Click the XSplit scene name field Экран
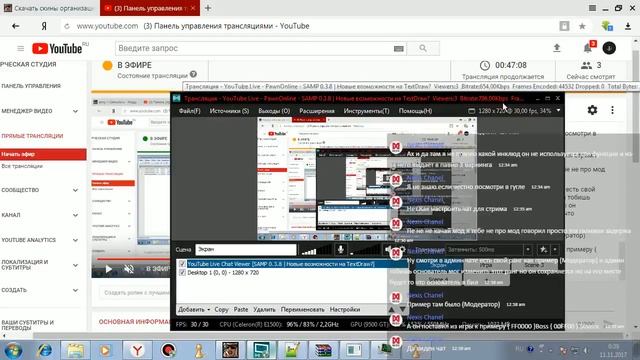 (x=246, y=249)
